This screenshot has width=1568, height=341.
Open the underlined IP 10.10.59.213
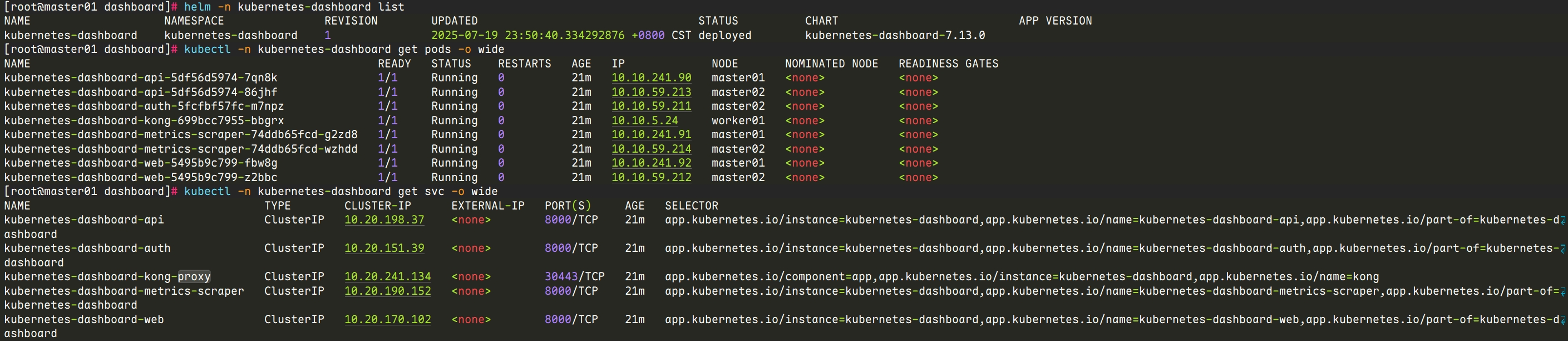tap(650, 92)
